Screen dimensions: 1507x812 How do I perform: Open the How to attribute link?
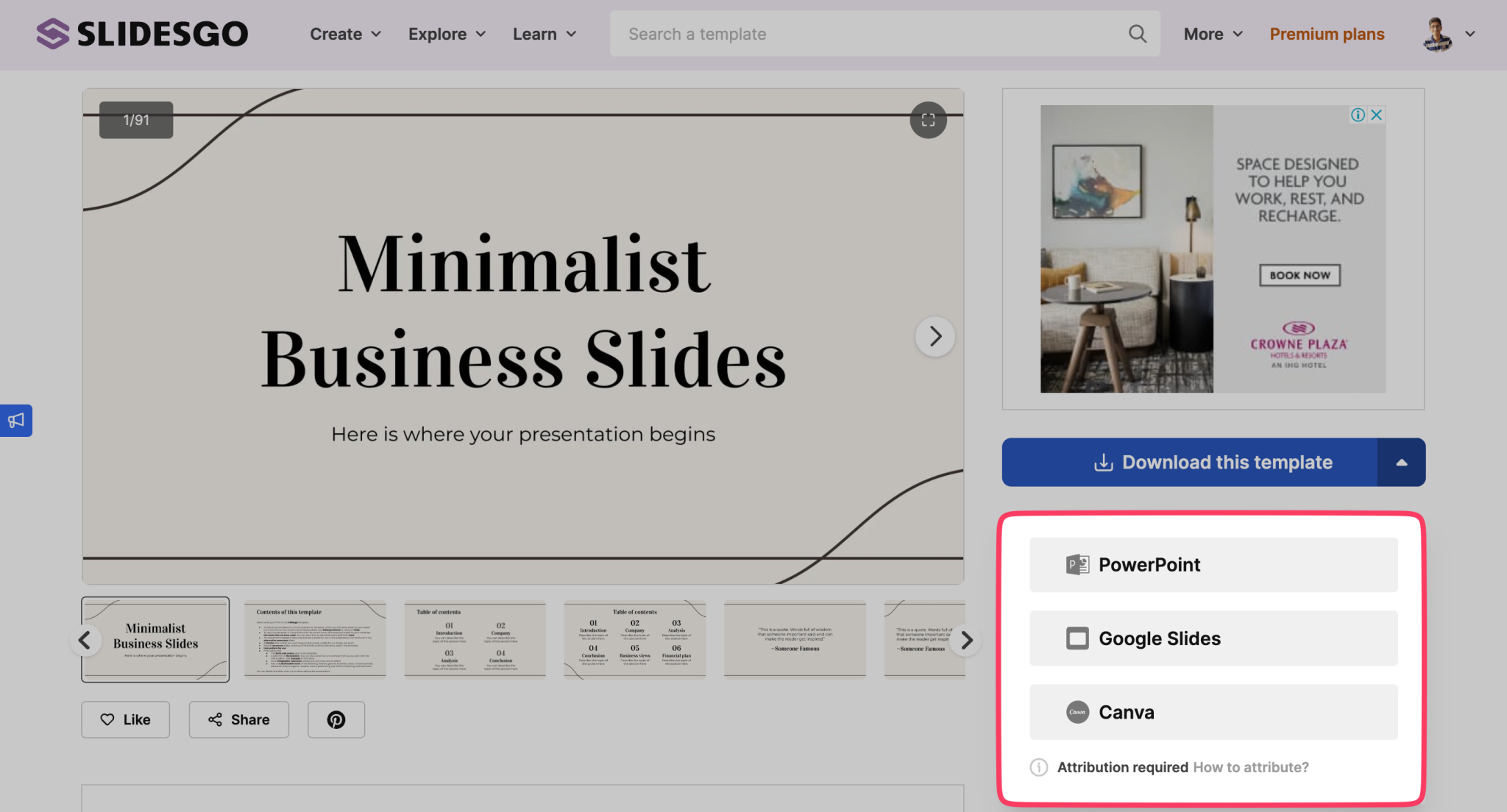click(x=1249, y=767)
